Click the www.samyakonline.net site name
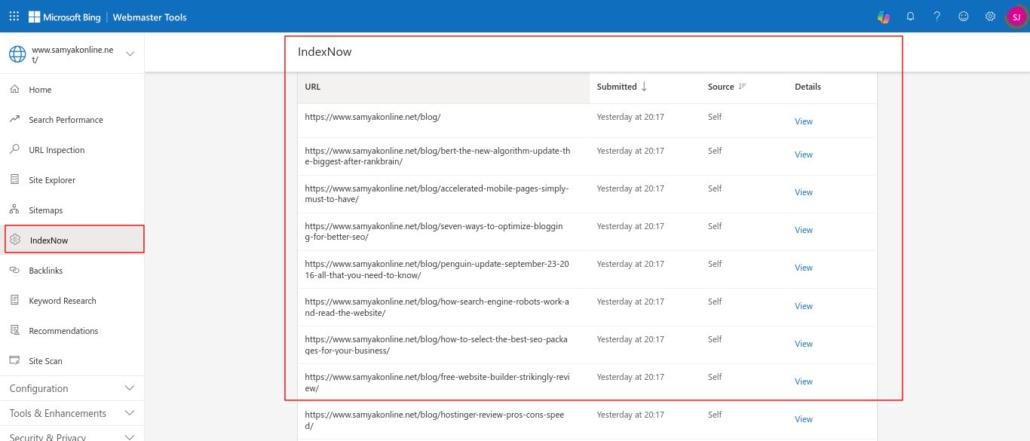The height and width of the screenshot is (441, 1030). tap(72, 54)
